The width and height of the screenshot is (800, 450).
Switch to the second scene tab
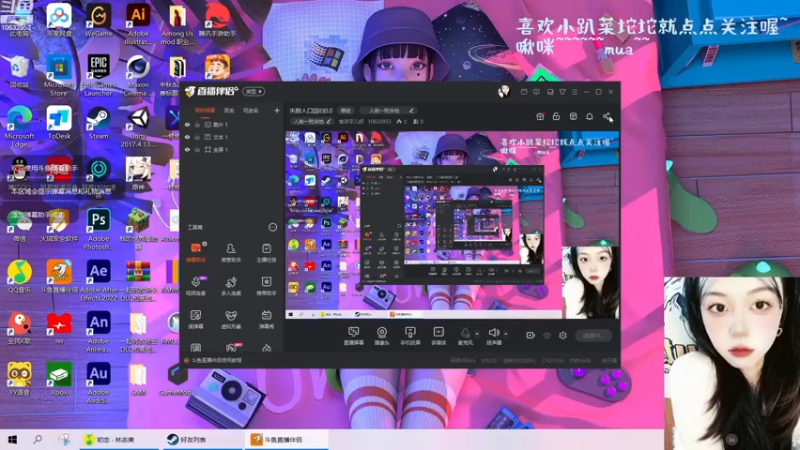(x=229, y=110)
